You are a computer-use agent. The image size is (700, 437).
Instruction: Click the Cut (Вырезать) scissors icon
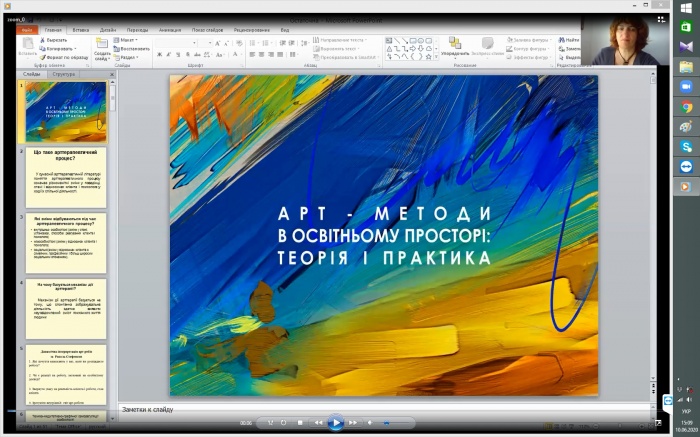(x=43, y=40)
